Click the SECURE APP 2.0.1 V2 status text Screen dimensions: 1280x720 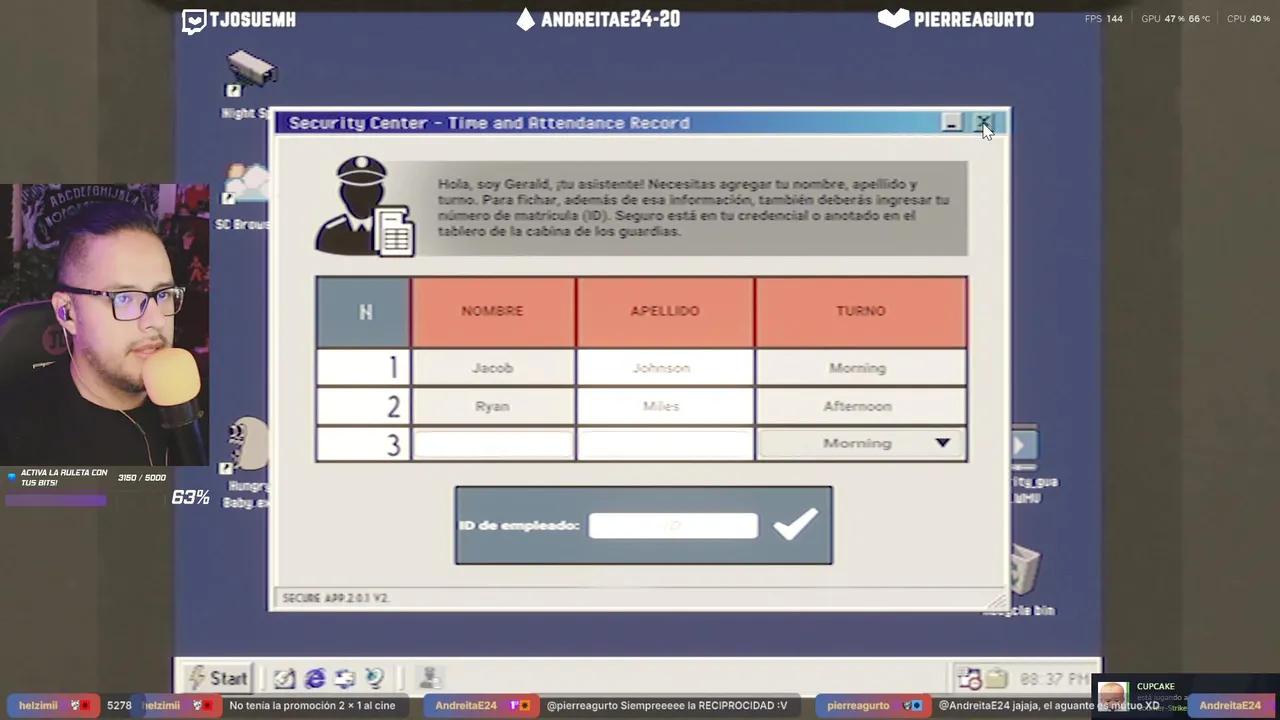tap(336, 598)
